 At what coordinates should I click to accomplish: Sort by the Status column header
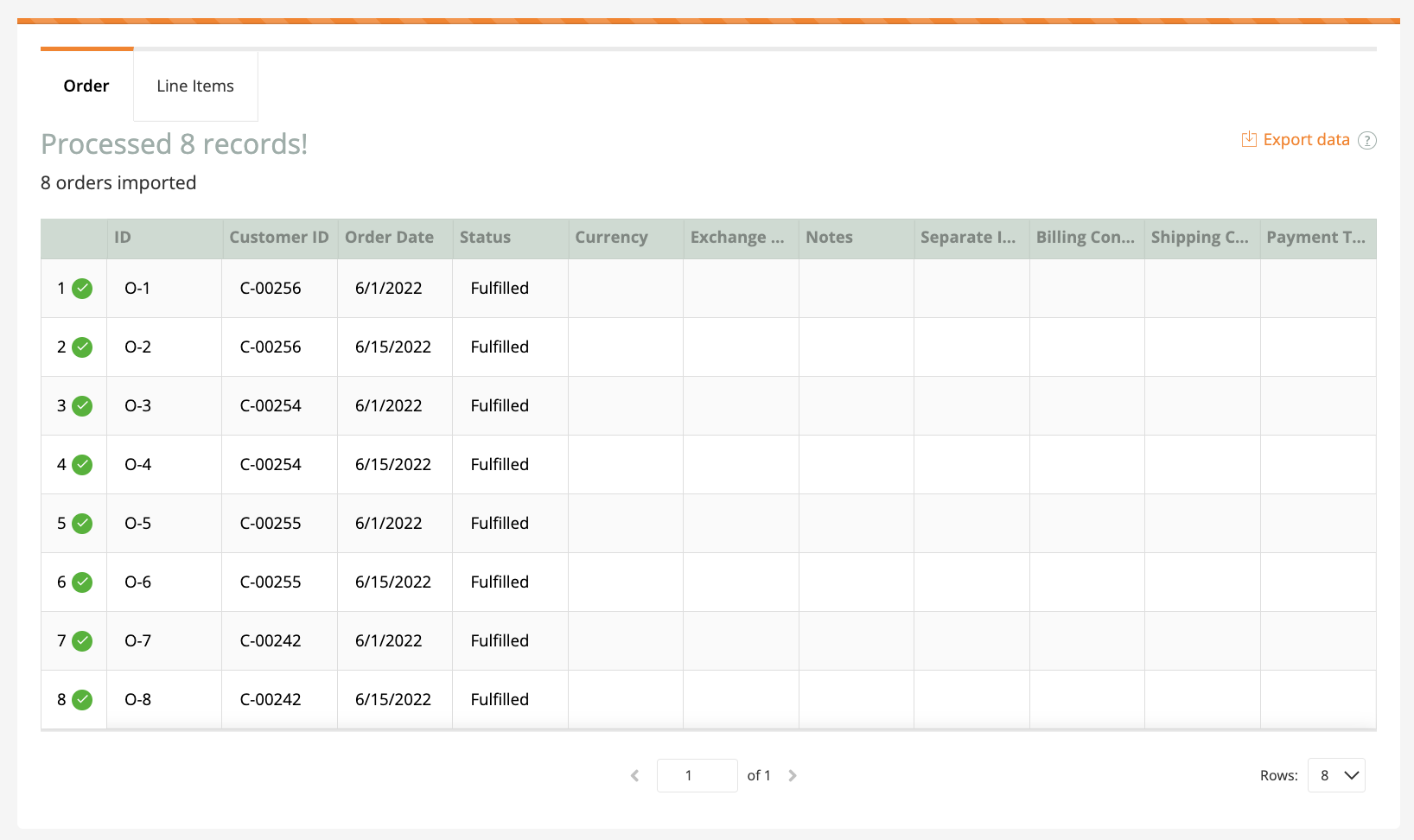pyautogui.click(x=510, y=238)
